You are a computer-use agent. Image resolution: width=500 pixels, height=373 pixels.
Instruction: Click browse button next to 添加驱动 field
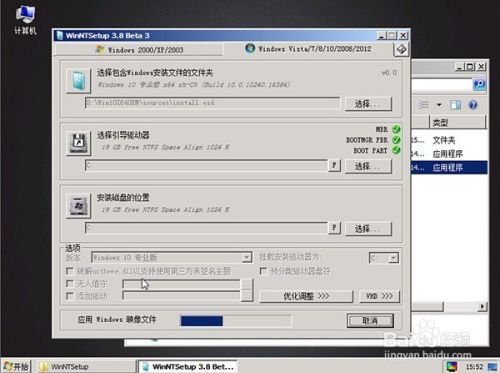(x=247, y=296)
